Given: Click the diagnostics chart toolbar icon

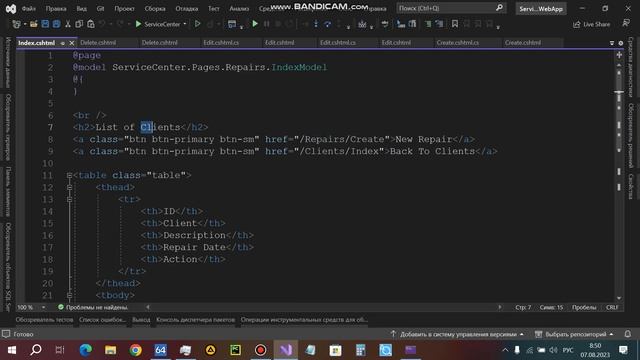Looking at the screenshot, I should coord(362,24).
